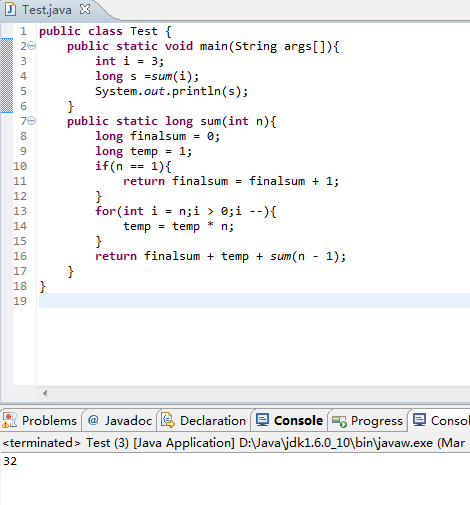Click the second Console tab icon
Image resolution: width=470 pixels, height=505 pixels.
point(419,420)
